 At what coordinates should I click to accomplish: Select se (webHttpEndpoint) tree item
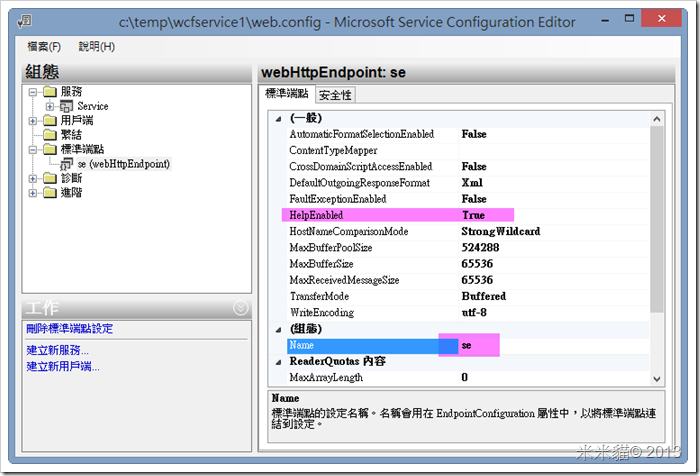[124, 164]
